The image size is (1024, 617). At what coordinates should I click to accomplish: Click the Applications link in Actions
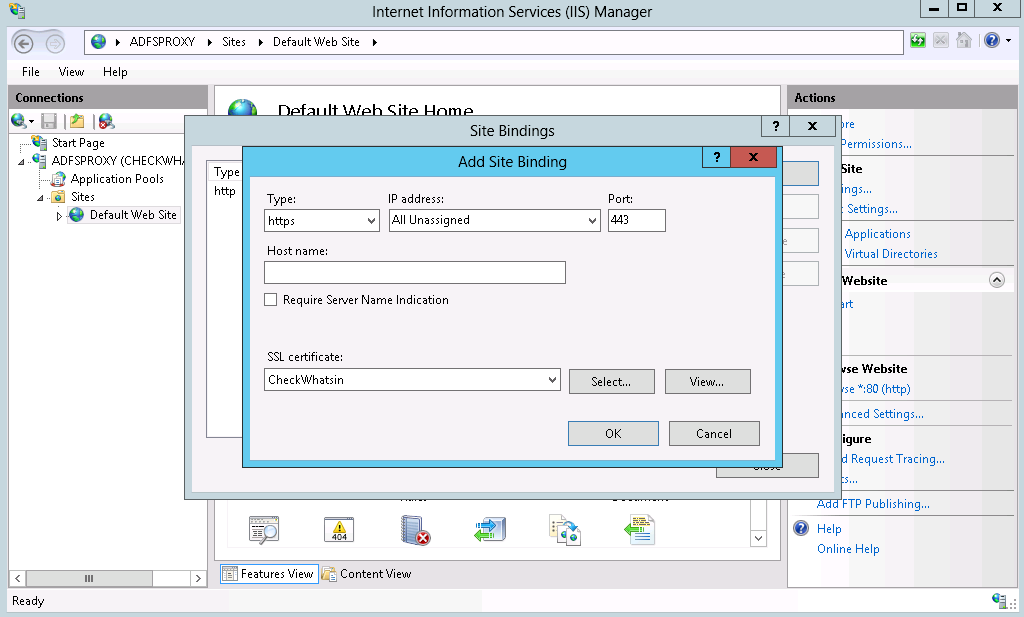[x=877, y=234]
